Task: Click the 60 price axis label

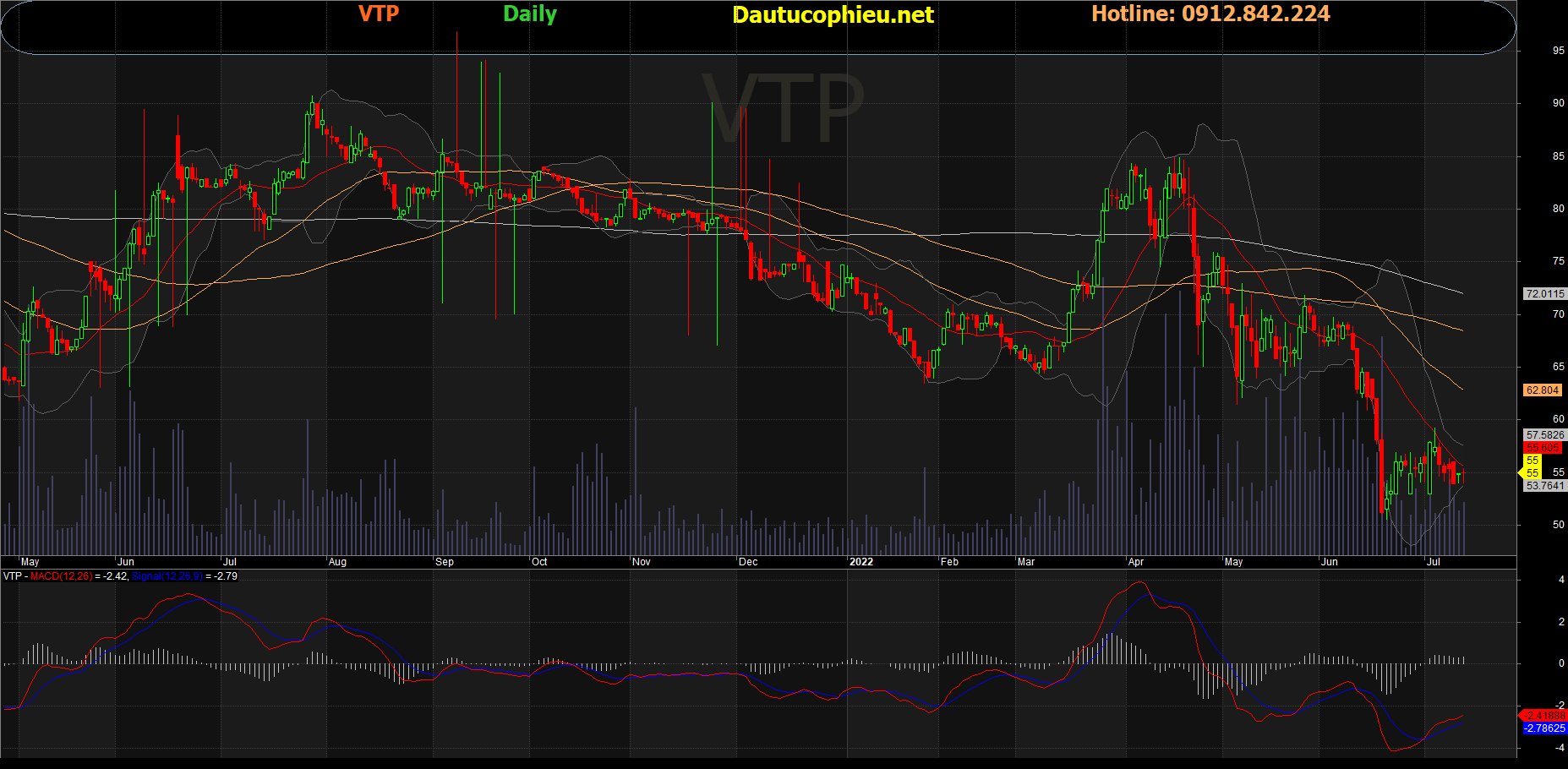Action: pyautogui.click(x=1558, y=419)
